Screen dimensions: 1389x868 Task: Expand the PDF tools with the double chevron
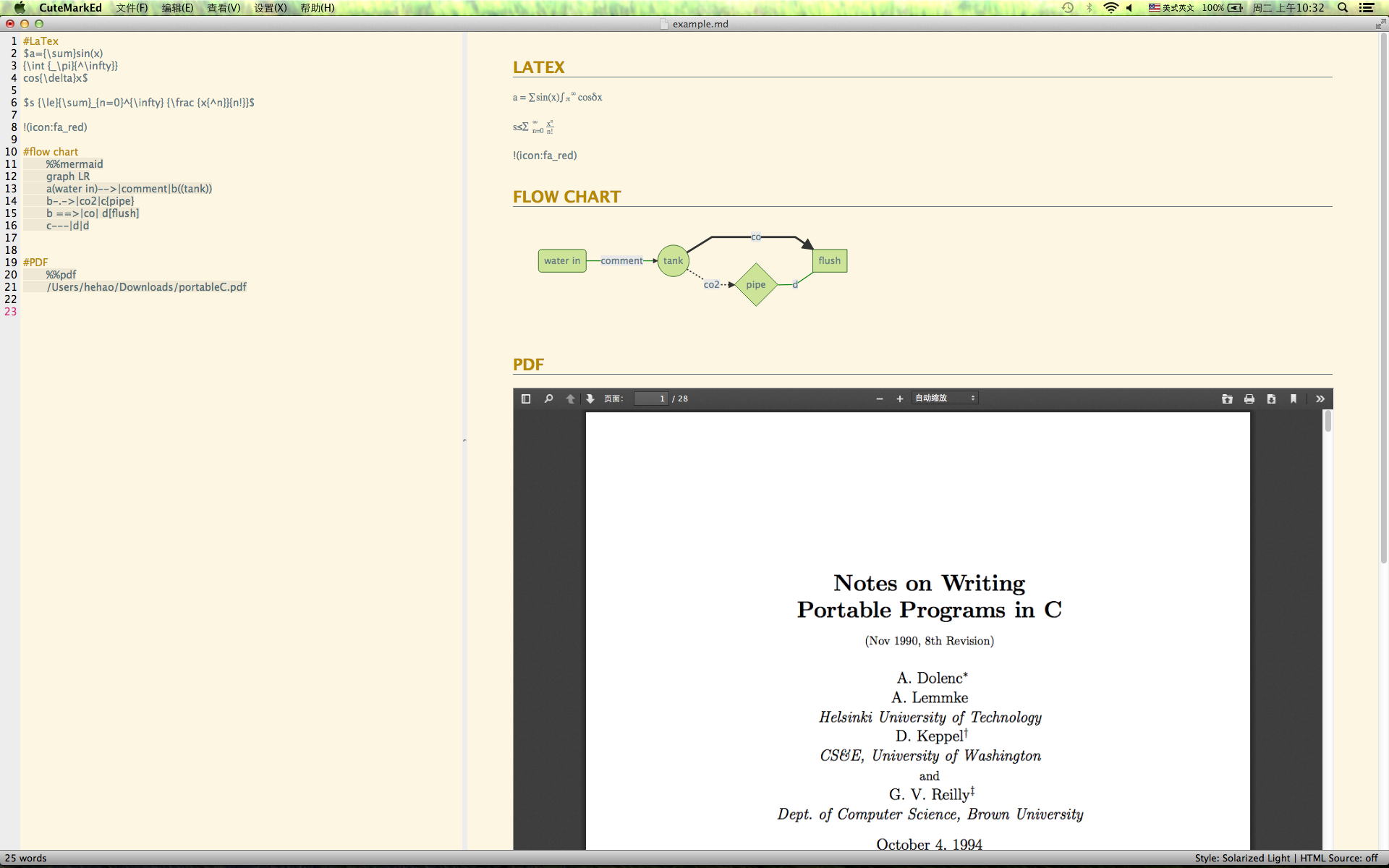tap(1320, 399)
